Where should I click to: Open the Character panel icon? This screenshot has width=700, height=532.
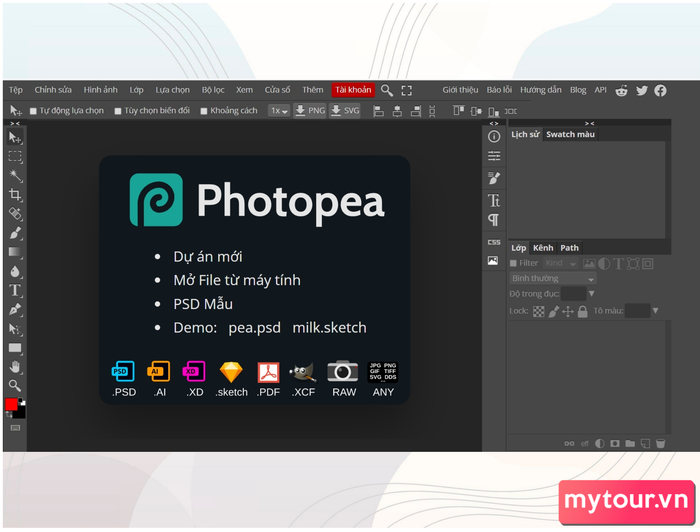point(494,200)
